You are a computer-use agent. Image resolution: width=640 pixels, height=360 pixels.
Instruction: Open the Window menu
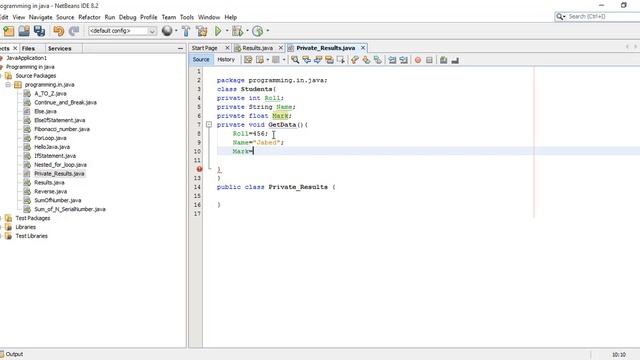coord(209,17)
